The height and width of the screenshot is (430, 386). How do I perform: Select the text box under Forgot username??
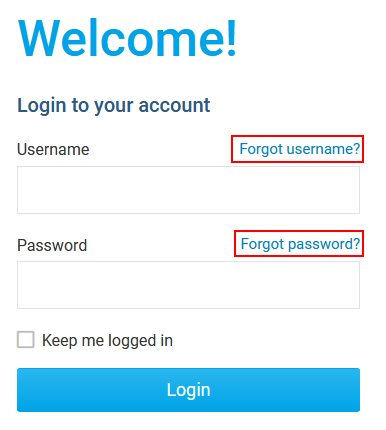point(188,190)
